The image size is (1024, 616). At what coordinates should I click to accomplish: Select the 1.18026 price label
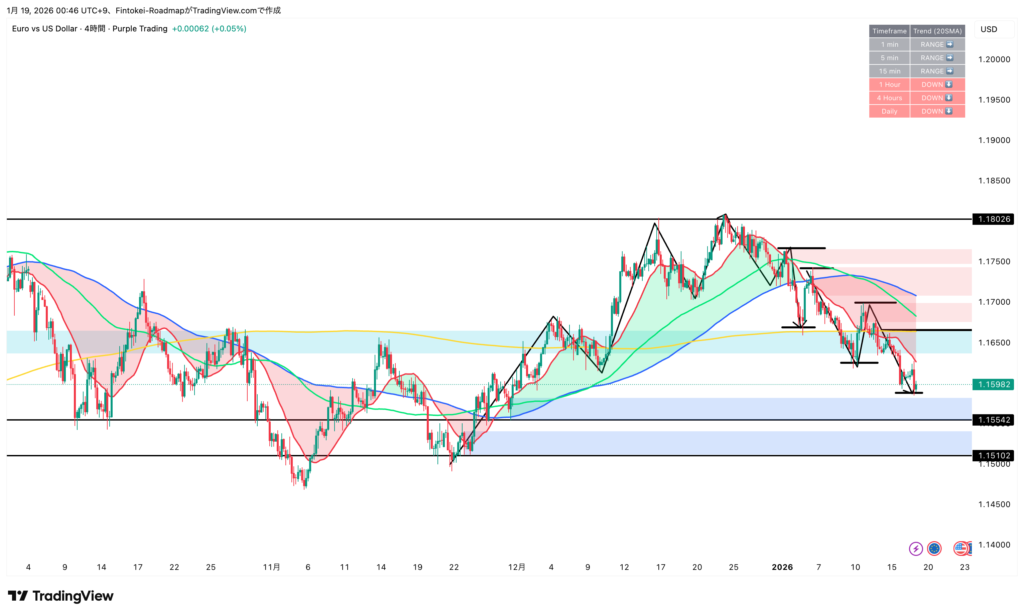(992, 219)
